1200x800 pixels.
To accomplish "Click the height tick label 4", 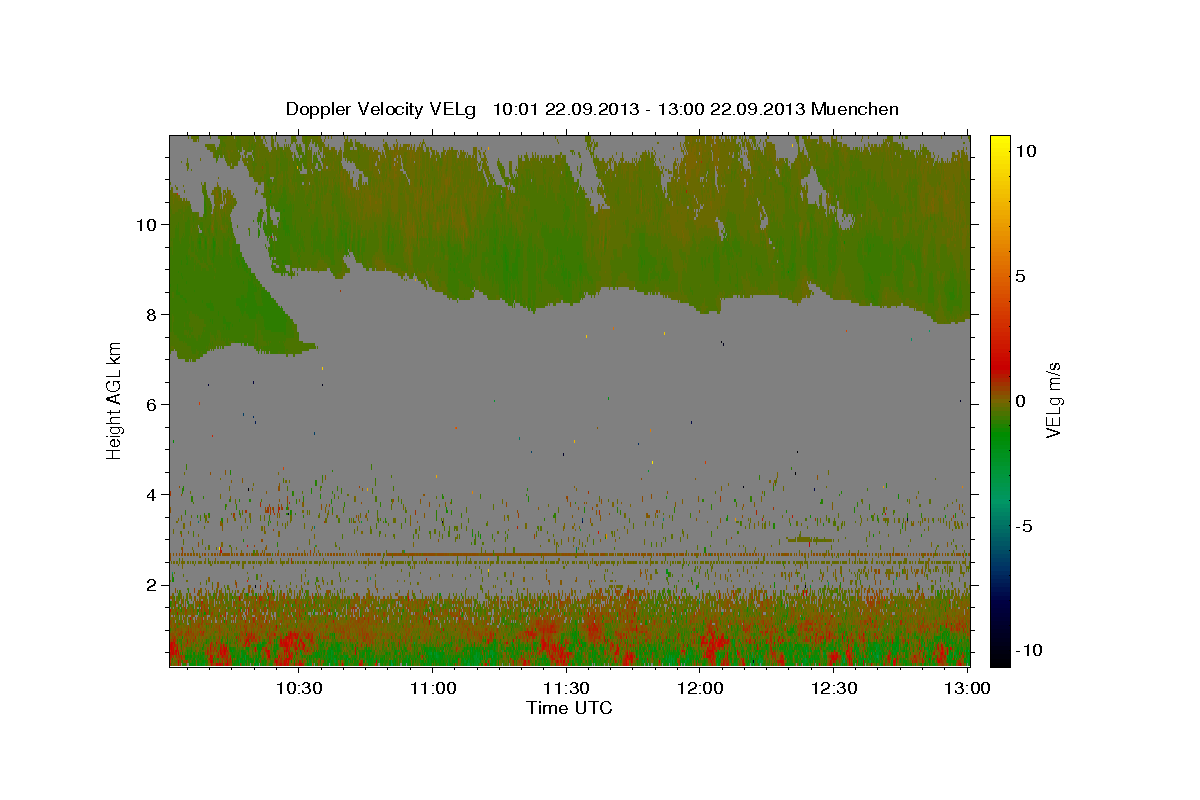I will (x=153, y=495).
